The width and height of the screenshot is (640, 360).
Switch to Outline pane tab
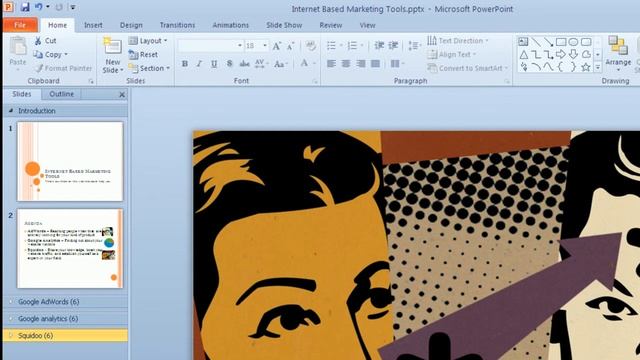click(62, 94)
